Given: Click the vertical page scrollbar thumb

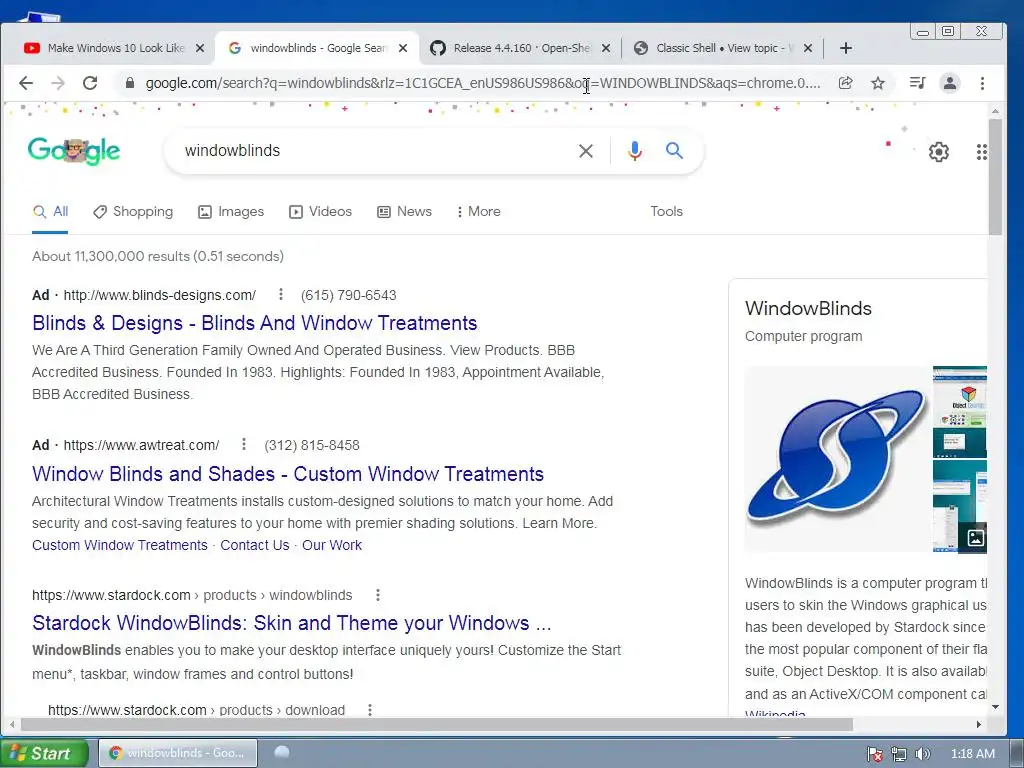Looking at the screenshot, I should [x=995, y=177].
